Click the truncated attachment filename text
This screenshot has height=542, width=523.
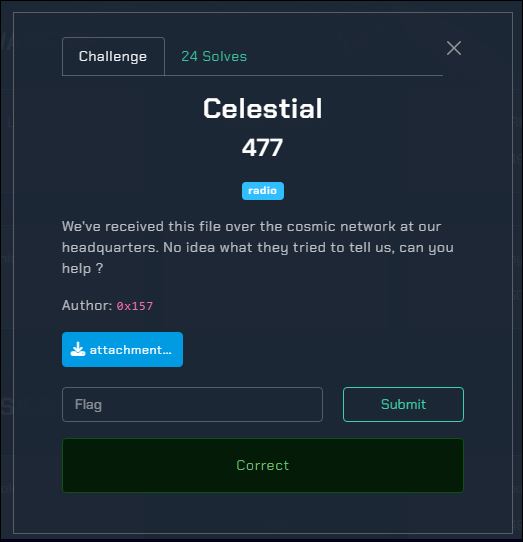(131, 350)
